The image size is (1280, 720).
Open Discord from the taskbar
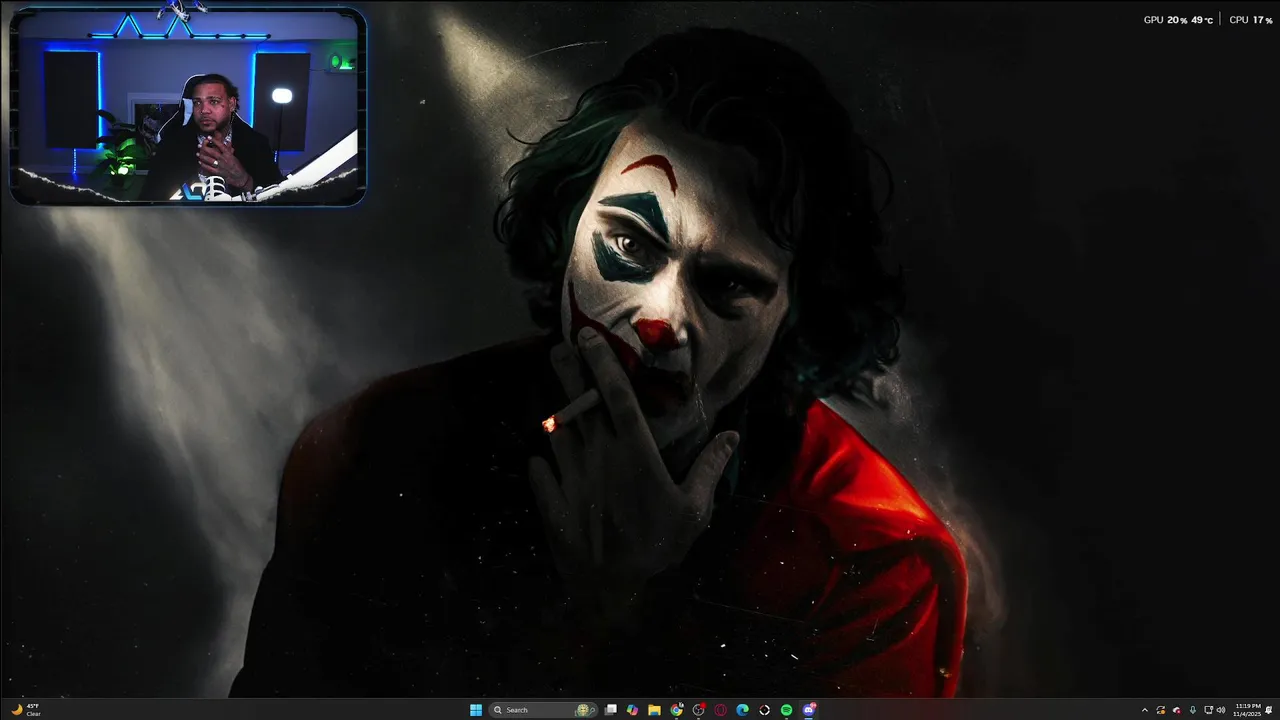click(809, 710)
